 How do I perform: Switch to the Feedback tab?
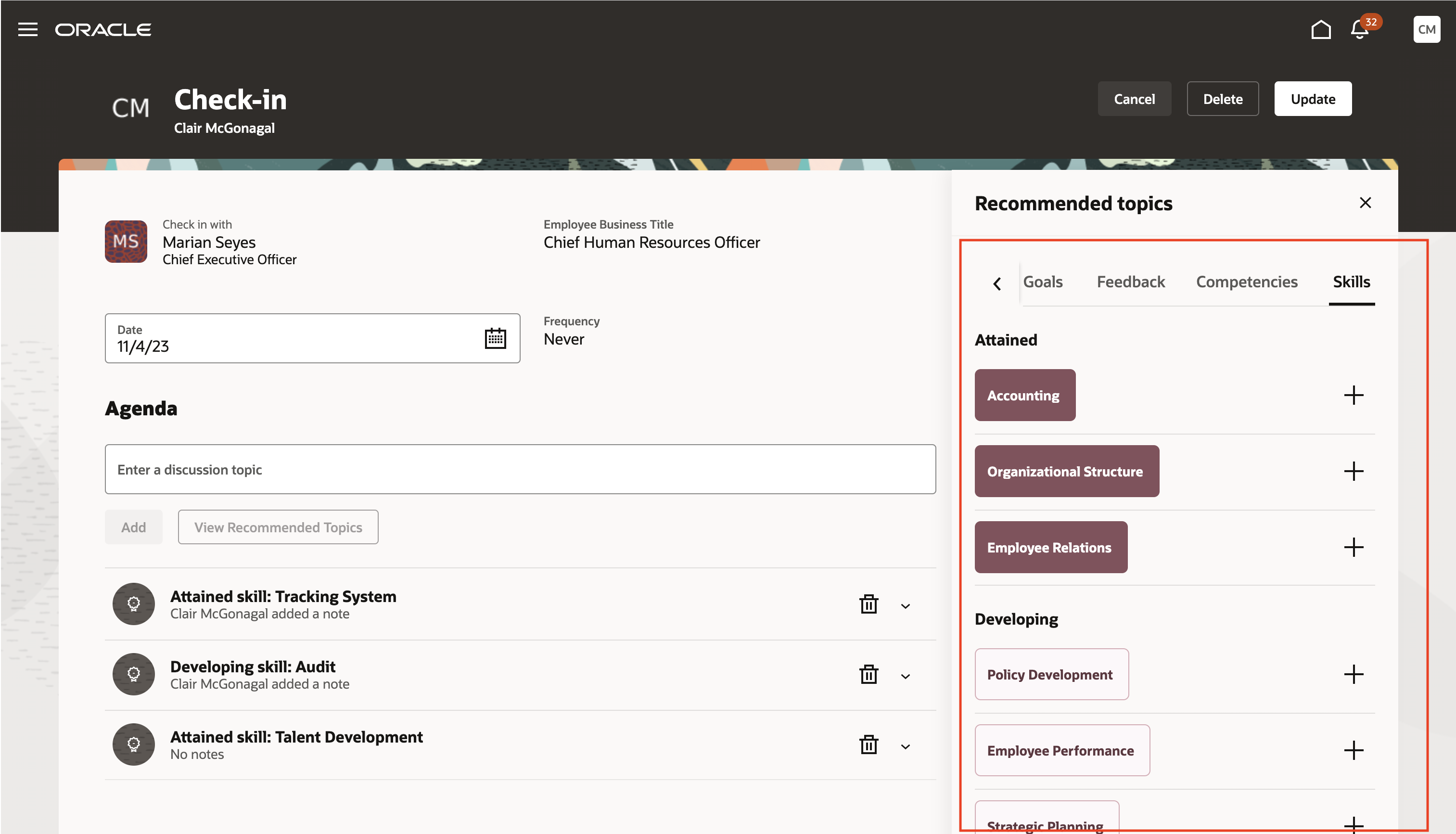pyautogui.click(x=1131, y=282)
